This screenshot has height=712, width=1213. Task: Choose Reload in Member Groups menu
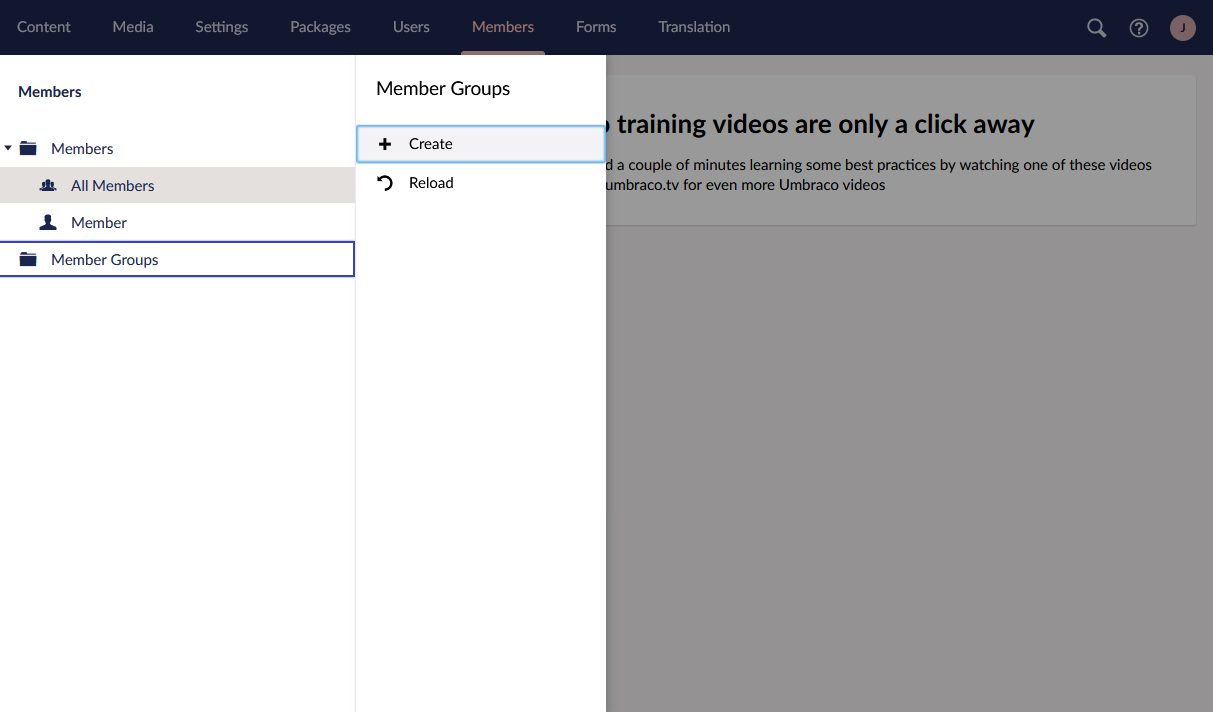[481, 183]
